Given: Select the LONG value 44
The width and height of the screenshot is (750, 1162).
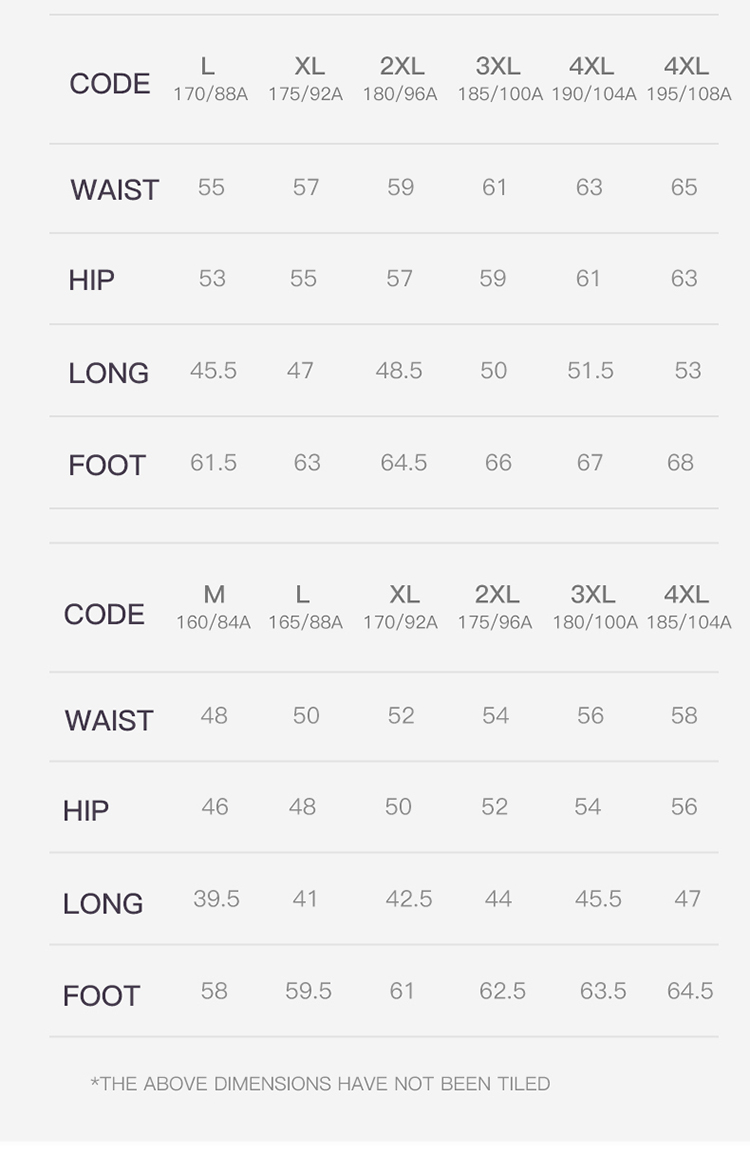Looking at the screenshot, I should click(x=498, y=899).
